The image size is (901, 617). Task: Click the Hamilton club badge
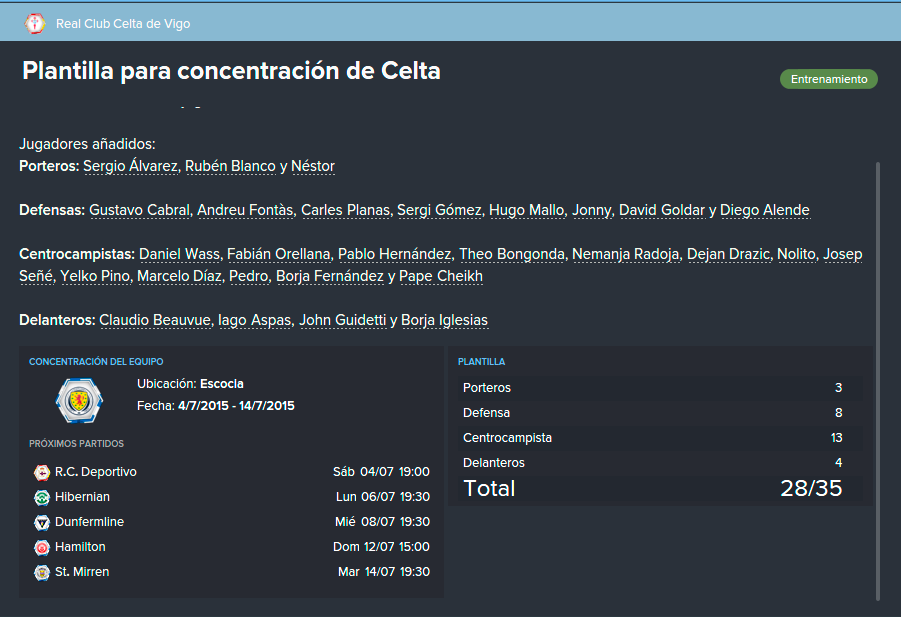42,547
